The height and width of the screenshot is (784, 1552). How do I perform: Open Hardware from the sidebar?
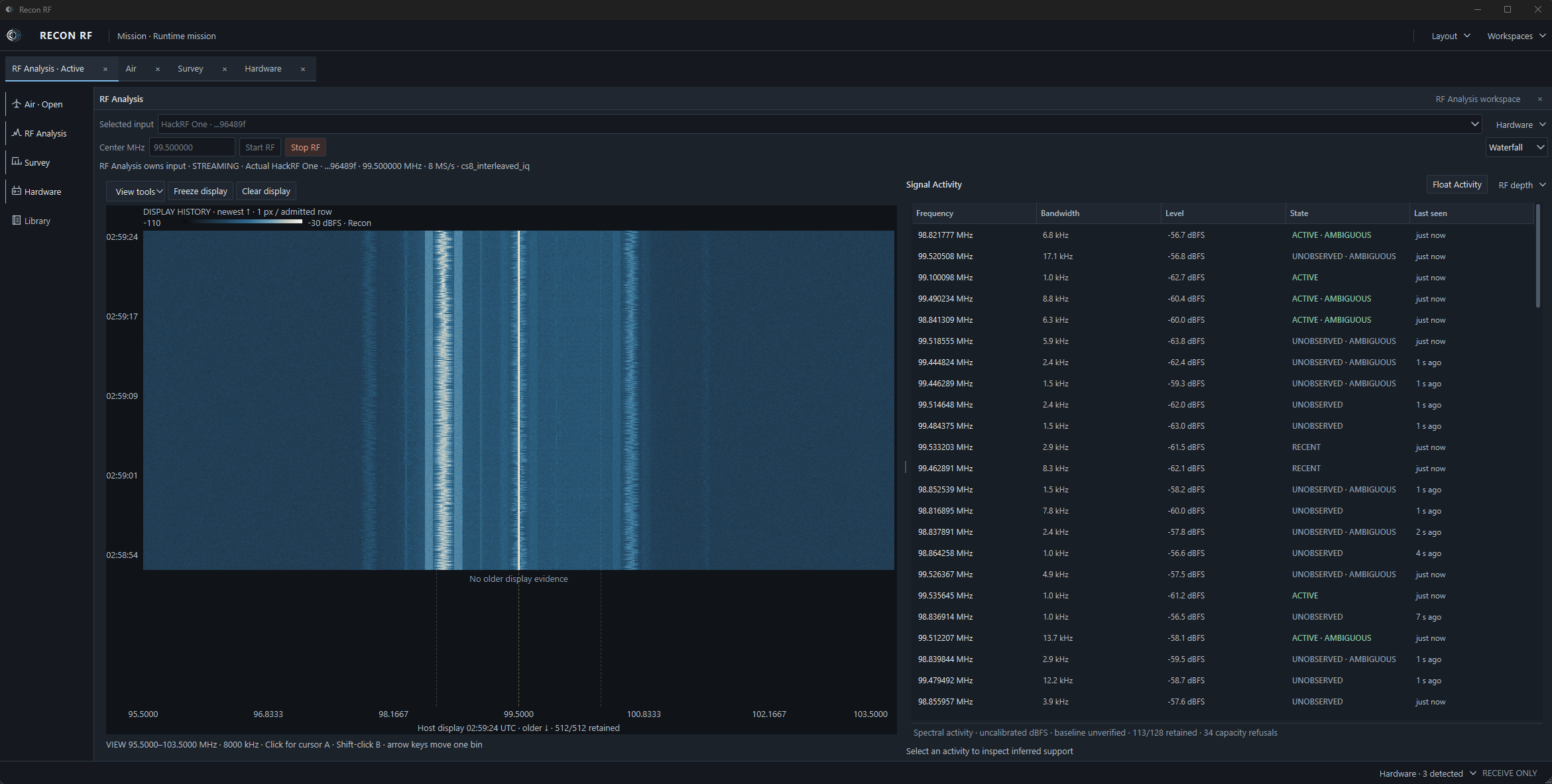(46, 192)
